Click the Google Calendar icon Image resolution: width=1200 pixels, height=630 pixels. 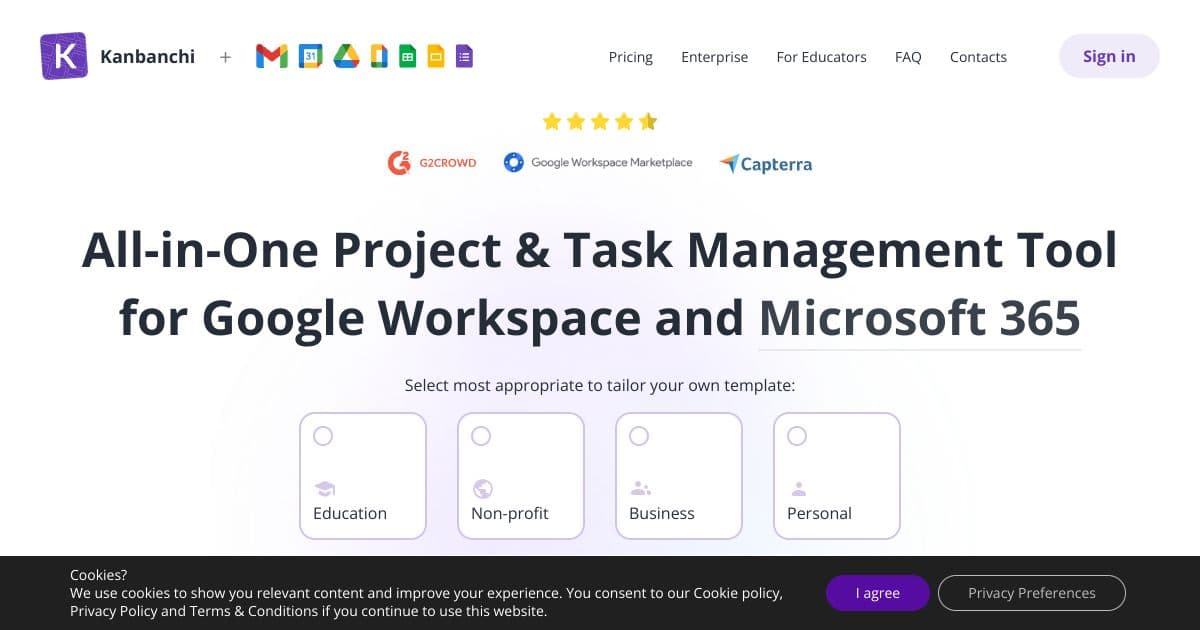coord(311,57)
